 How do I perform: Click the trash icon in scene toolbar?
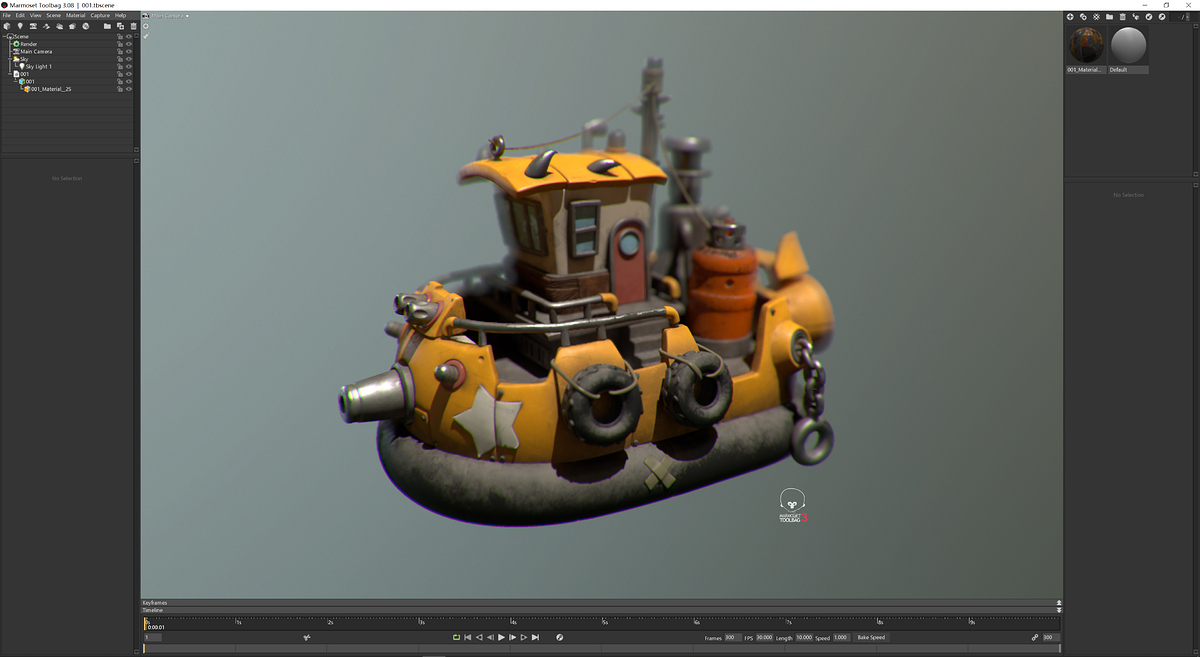pyautogui.click(x=133, y=26)
